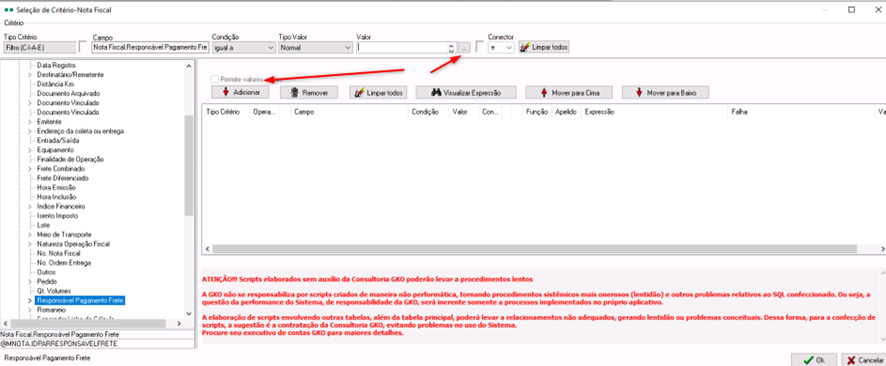Screen dimensions: 886x366
Task: Confirm with the Ok button
Action: click(x=814, y=360)
